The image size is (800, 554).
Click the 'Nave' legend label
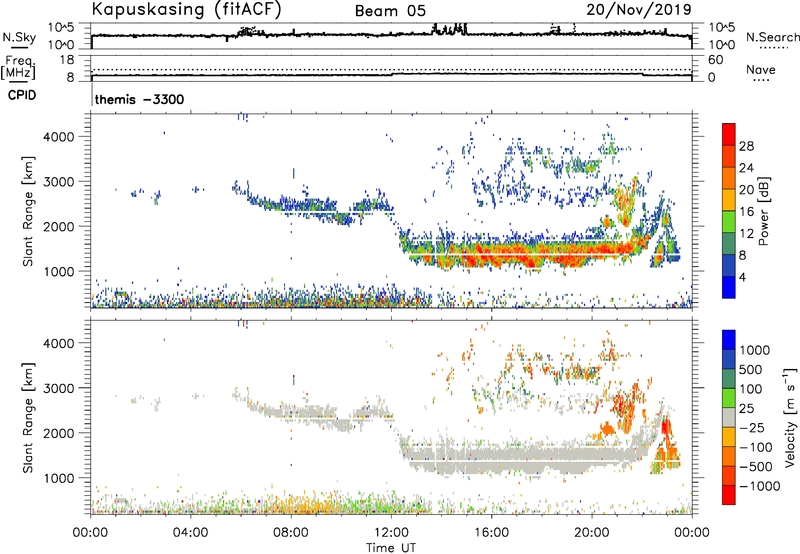pyautogui.click(x=761, y=69)
